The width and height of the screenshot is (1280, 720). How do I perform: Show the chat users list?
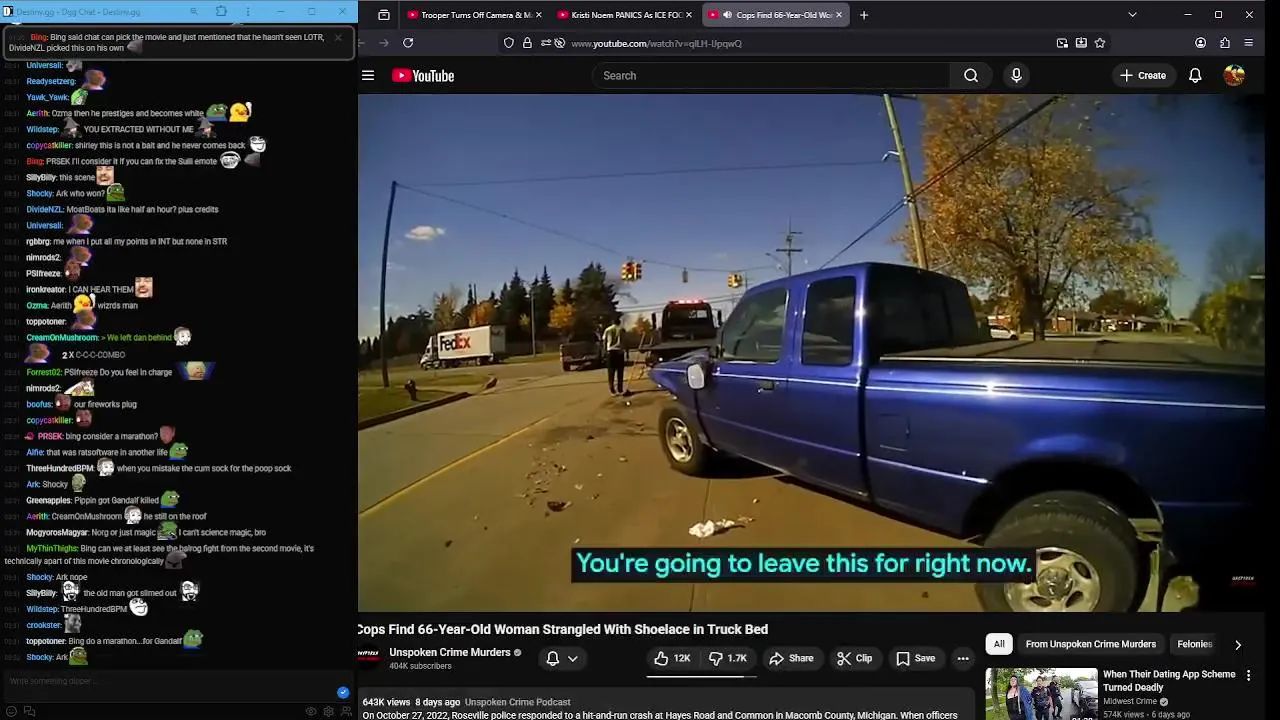(346, 712)
